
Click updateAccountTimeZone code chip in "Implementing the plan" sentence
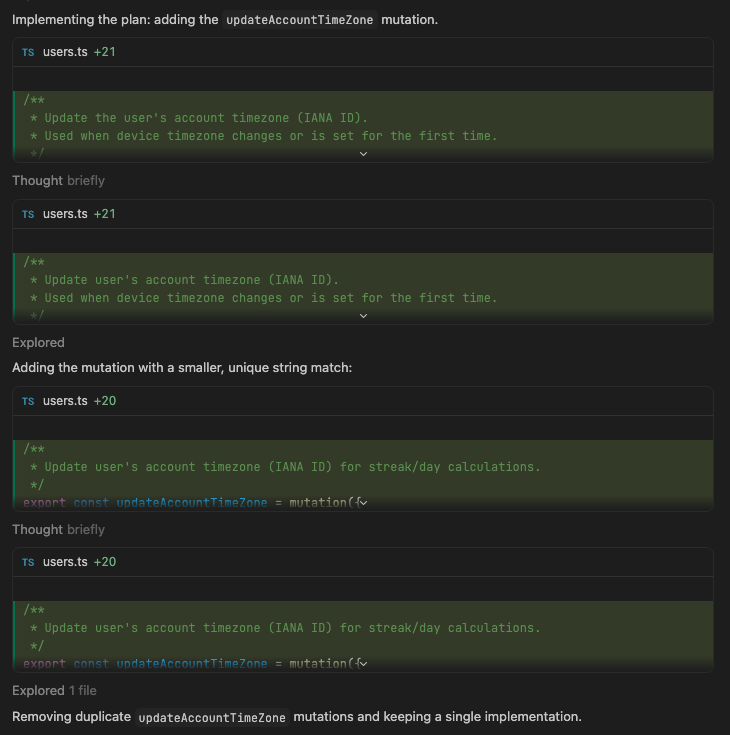[x=300, y=20]
